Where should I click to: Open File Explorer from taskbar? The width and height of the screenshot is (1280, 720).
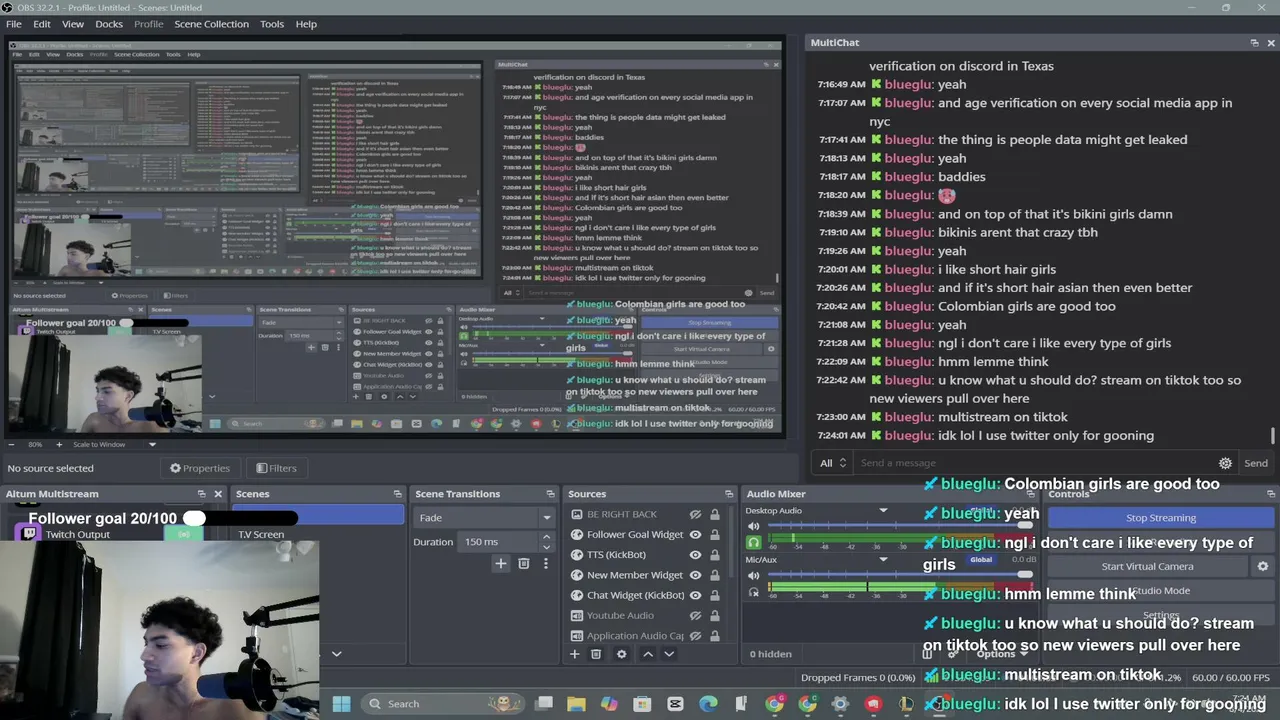(576, 704)
